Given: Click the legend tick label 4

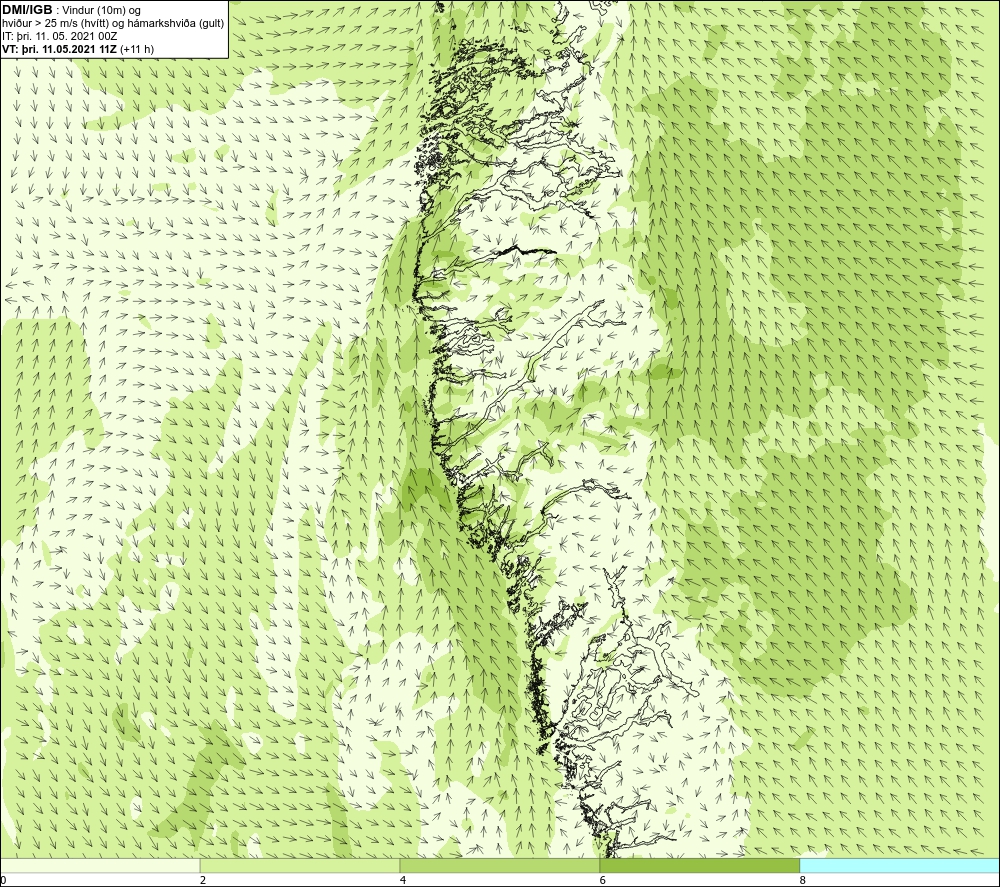Looking at the screenshot, I should click(x=402, y=880).
